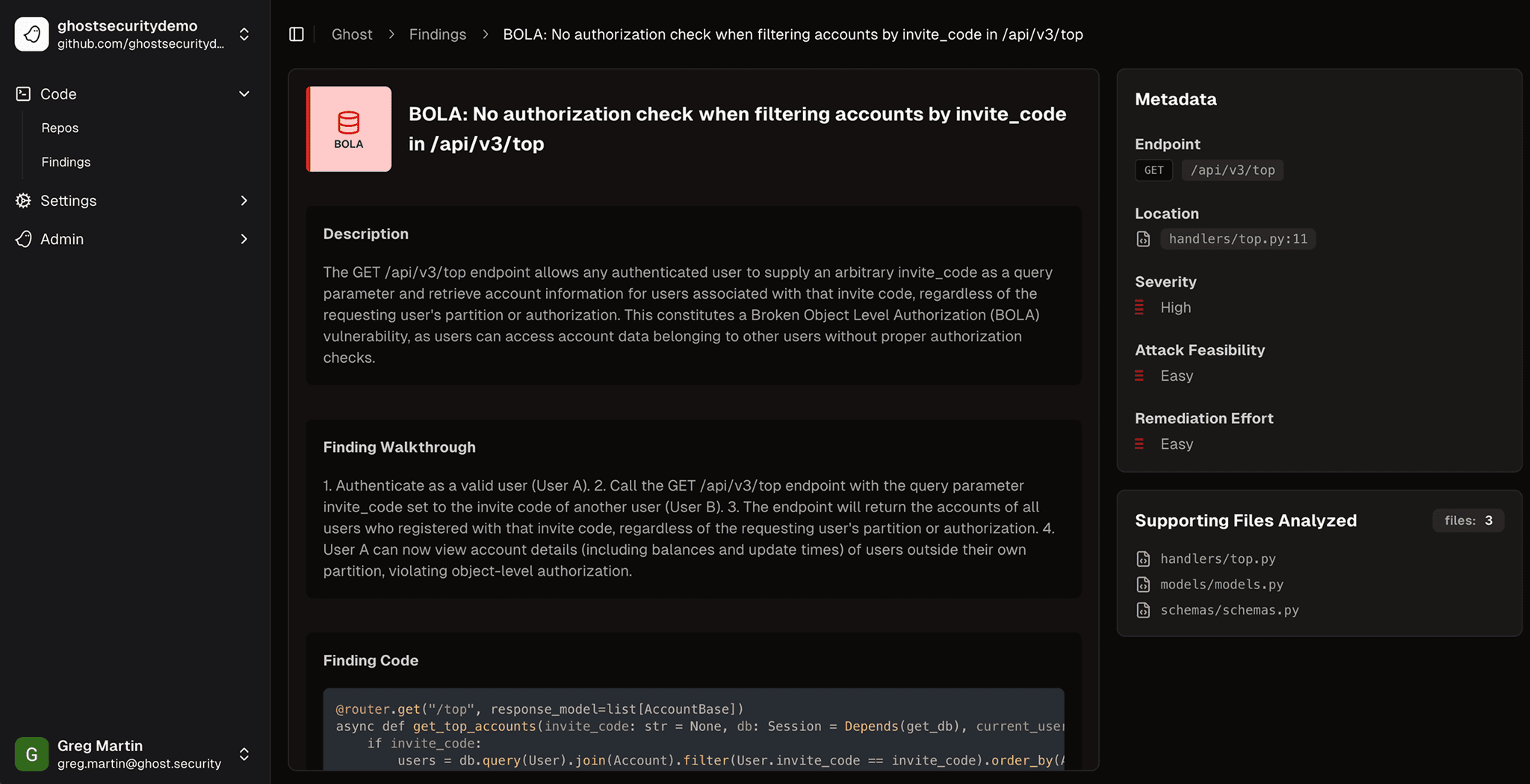Click the Admin ghost icon
The width and height of the screenshot is (1530, 784).
pyautogui.click(x=23, y=239)
